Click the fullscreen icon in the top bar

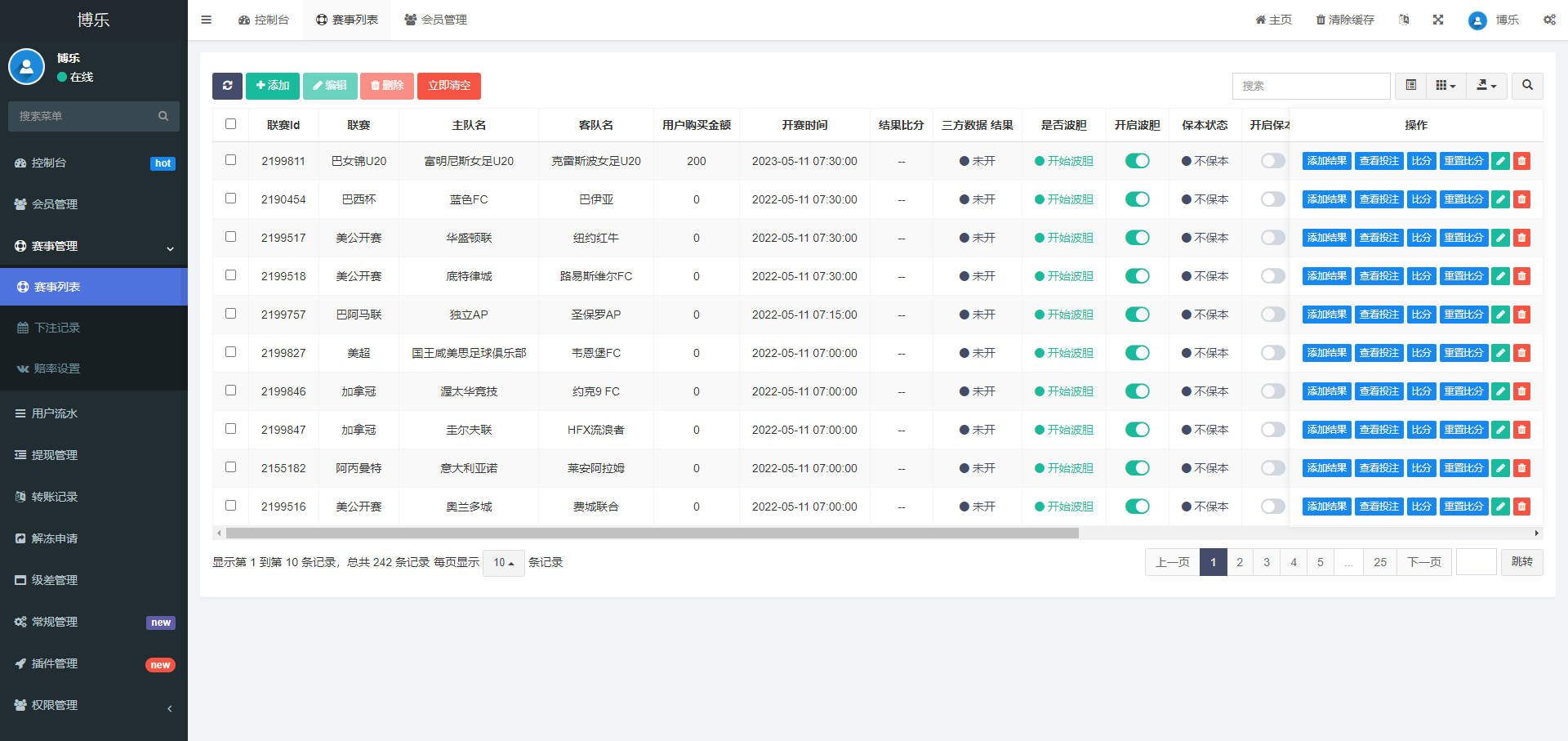coord(1438,20)
